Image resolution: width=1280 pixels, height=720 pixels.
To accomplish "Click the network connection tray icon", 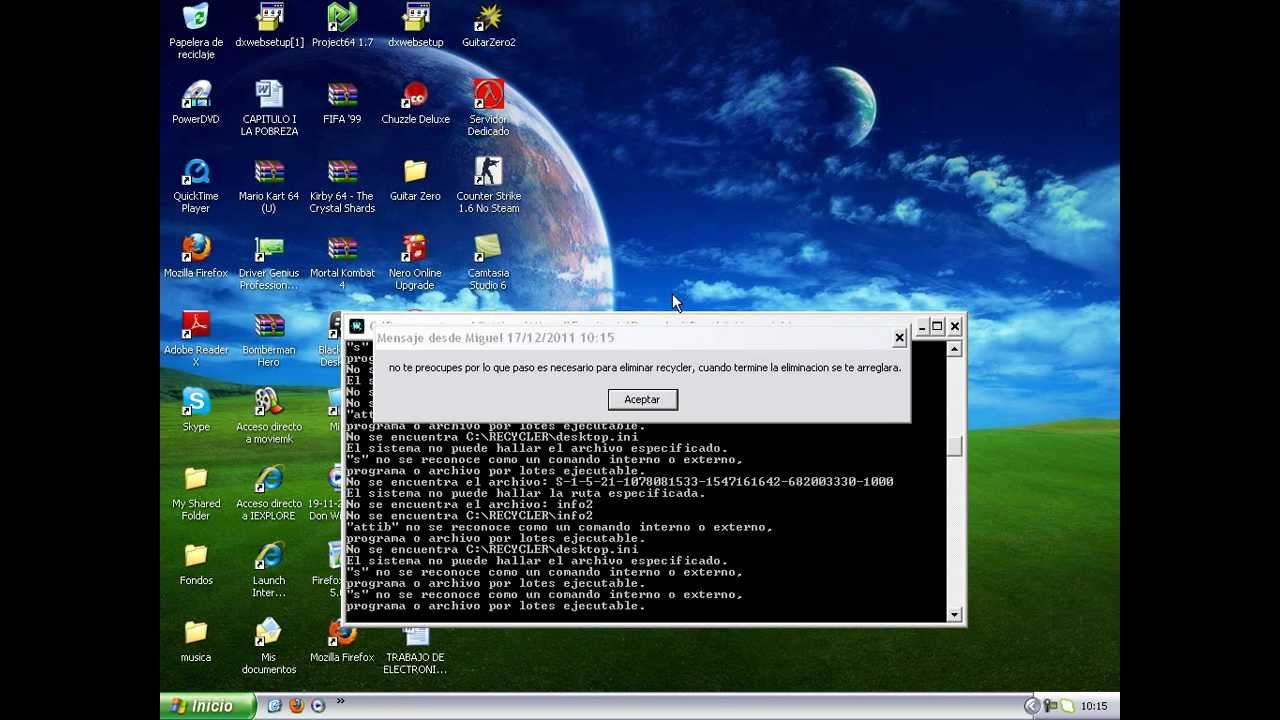I will (x=1050, y=706).
